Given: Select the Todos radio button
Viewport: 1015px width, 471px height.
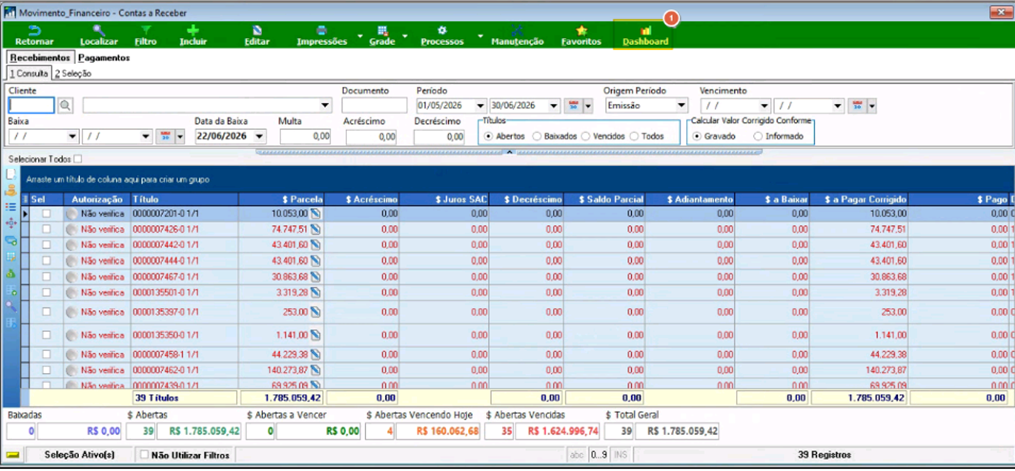Looking at the screenshot, I should point(634,137).
